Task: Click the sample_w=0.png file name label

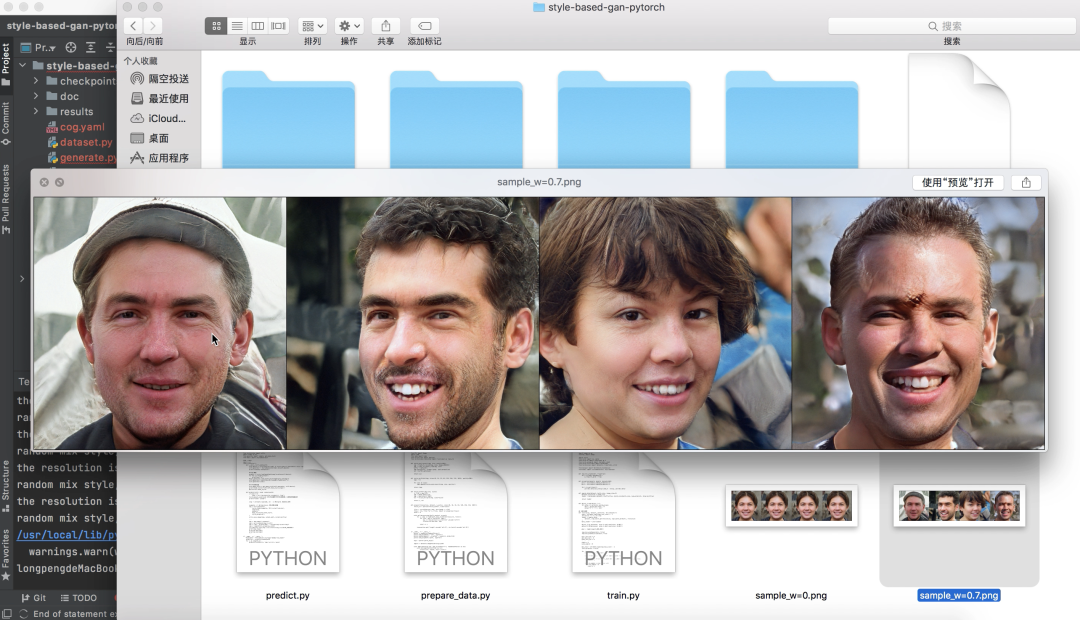Action: pyautogui.click(x=791, y=595)
